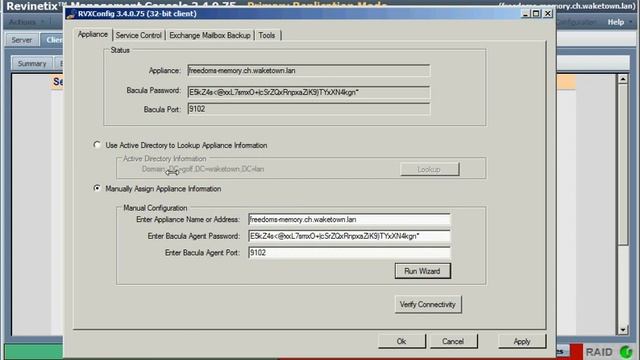This screenshot has width=640, height=360.
Task: Focus the Enter Appliance Name or Address field
Action: coord(349,220)
